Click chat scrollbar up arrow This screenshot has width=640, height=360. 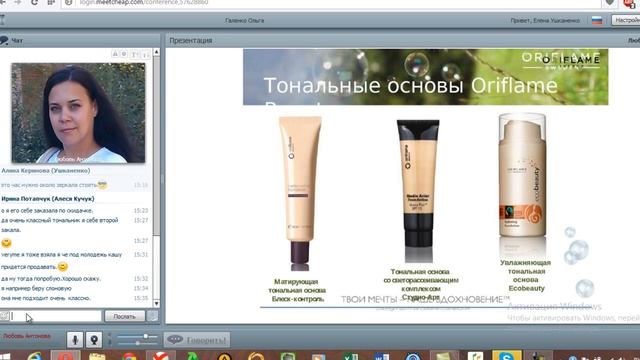(156, 52)
